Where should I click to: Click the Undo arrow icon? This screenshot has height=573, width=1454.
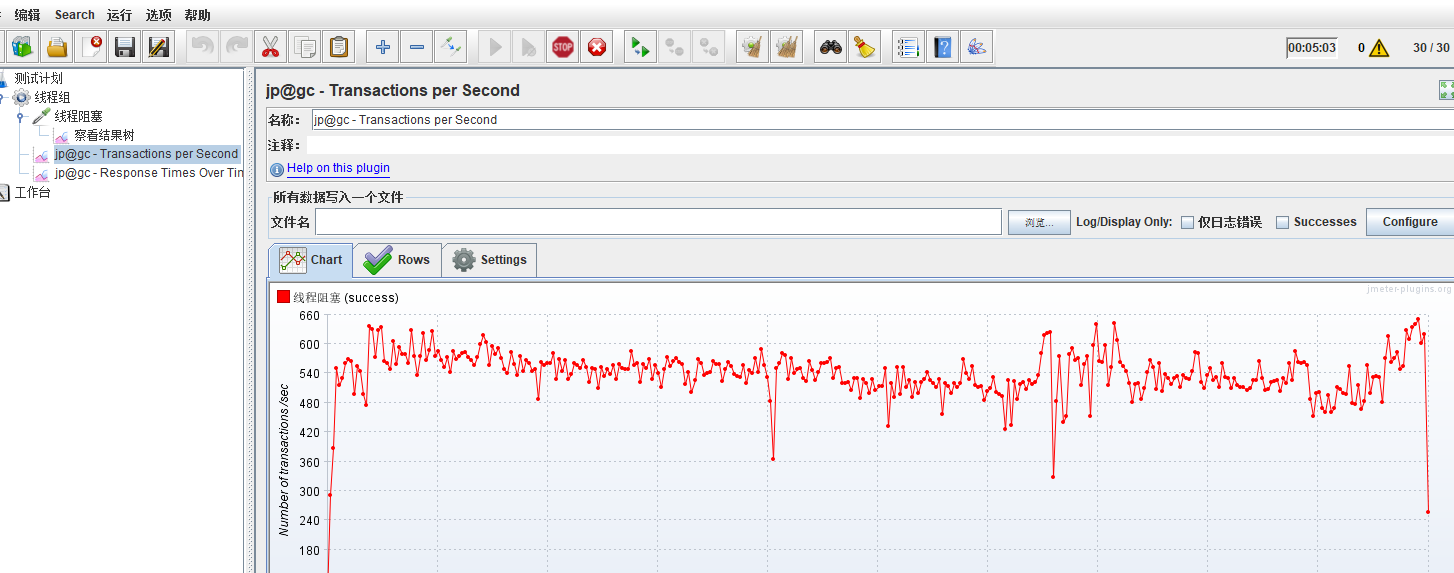click(202, 46)
